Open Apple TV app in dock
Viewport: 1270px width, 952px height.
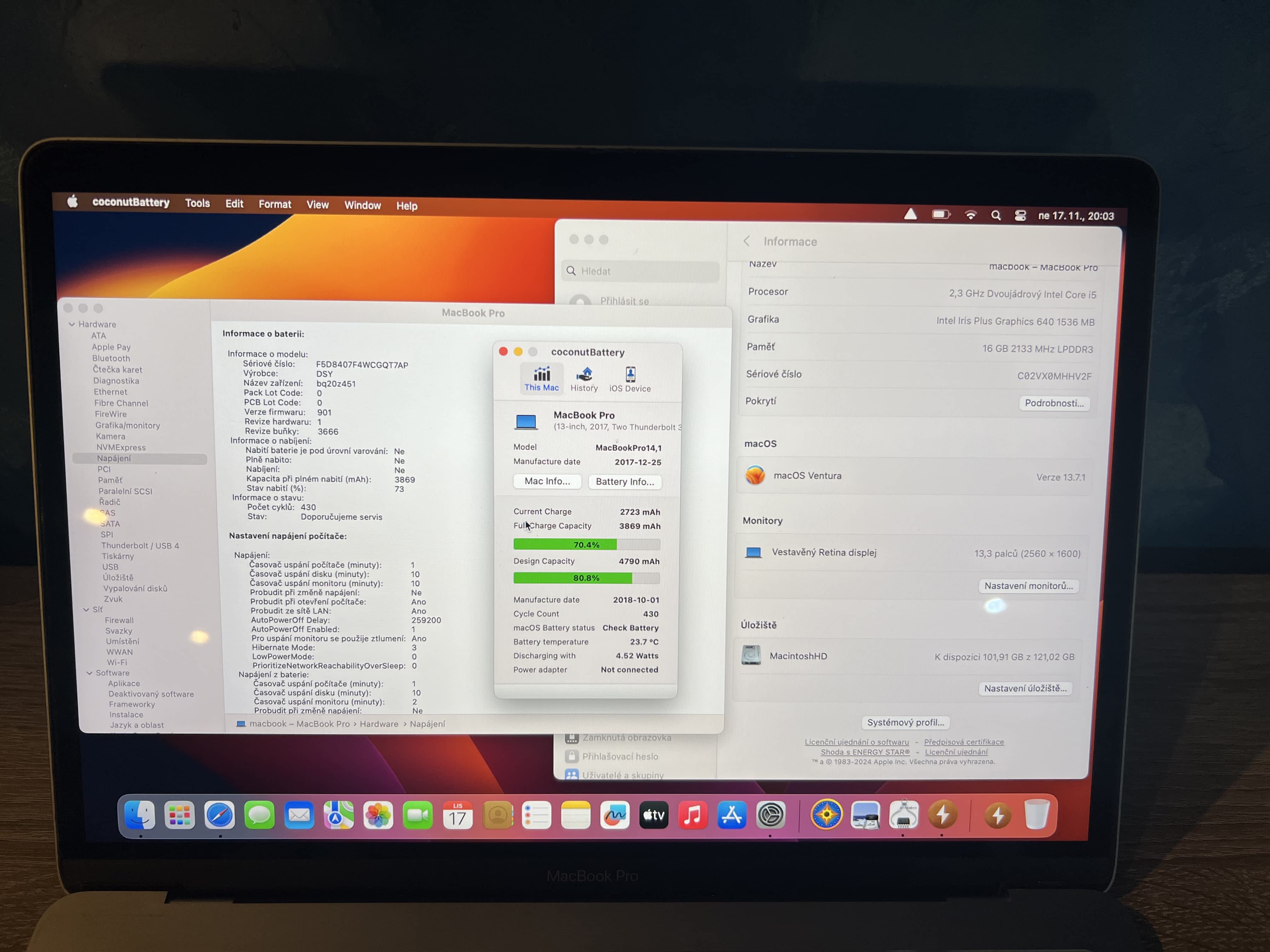[x=654, y=815]
